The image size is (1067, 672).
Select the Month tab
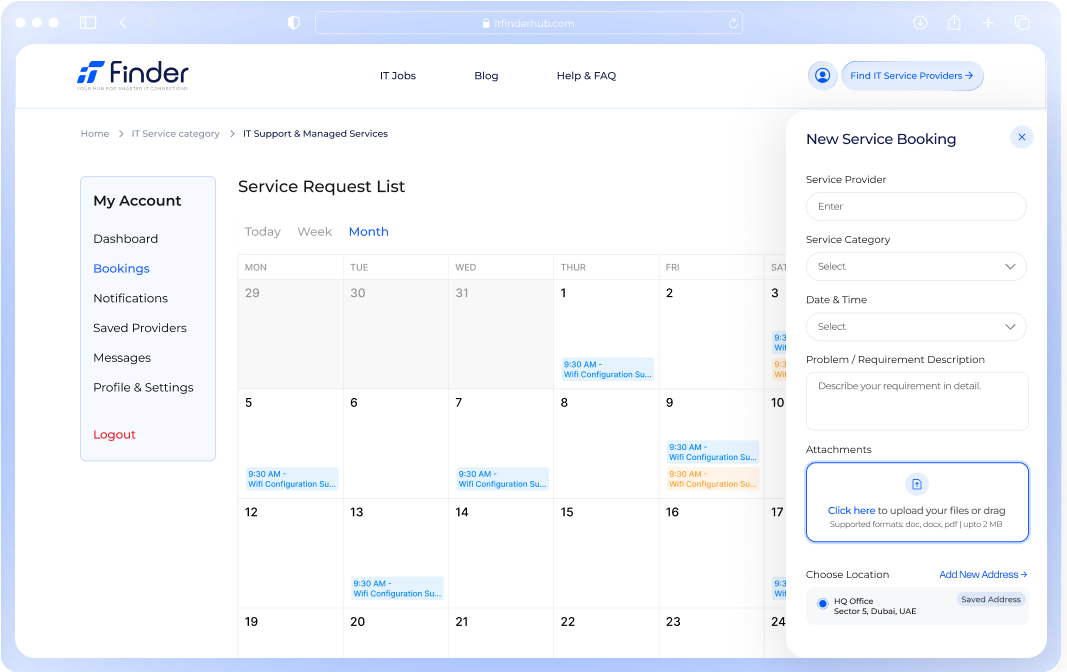coord(369,232)
